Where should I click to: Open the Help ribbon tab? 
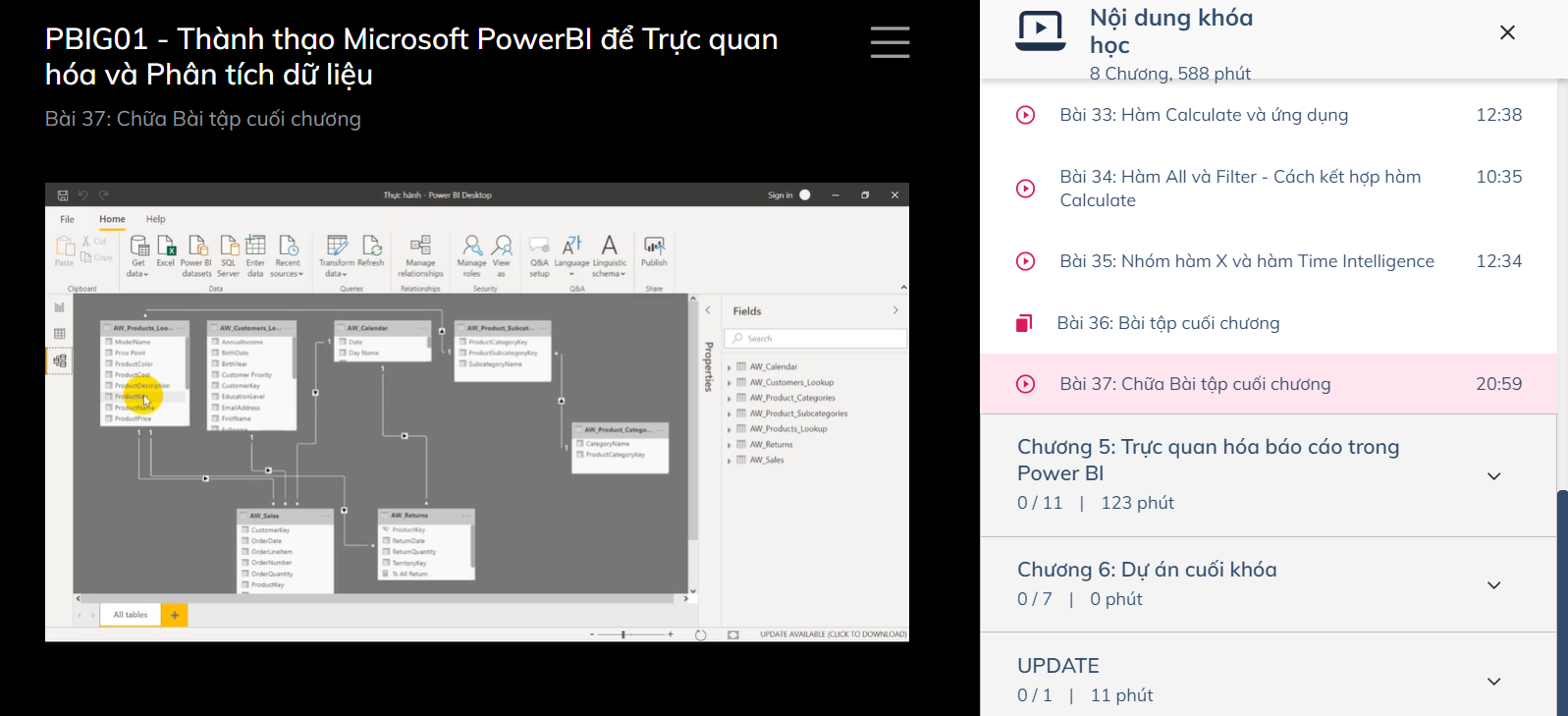[x=156, y=219]
